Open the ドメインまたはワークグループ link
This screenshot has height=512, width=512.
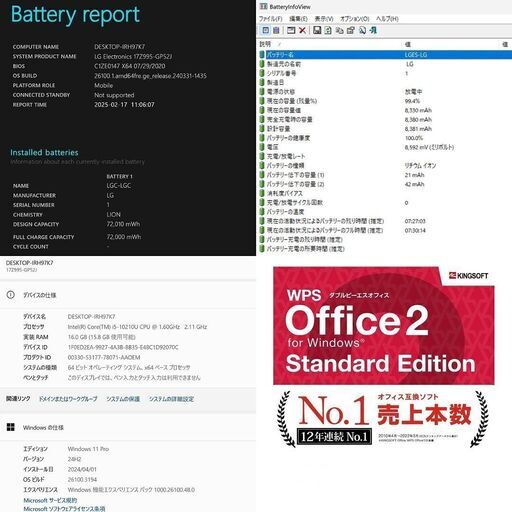click(68, 399)
